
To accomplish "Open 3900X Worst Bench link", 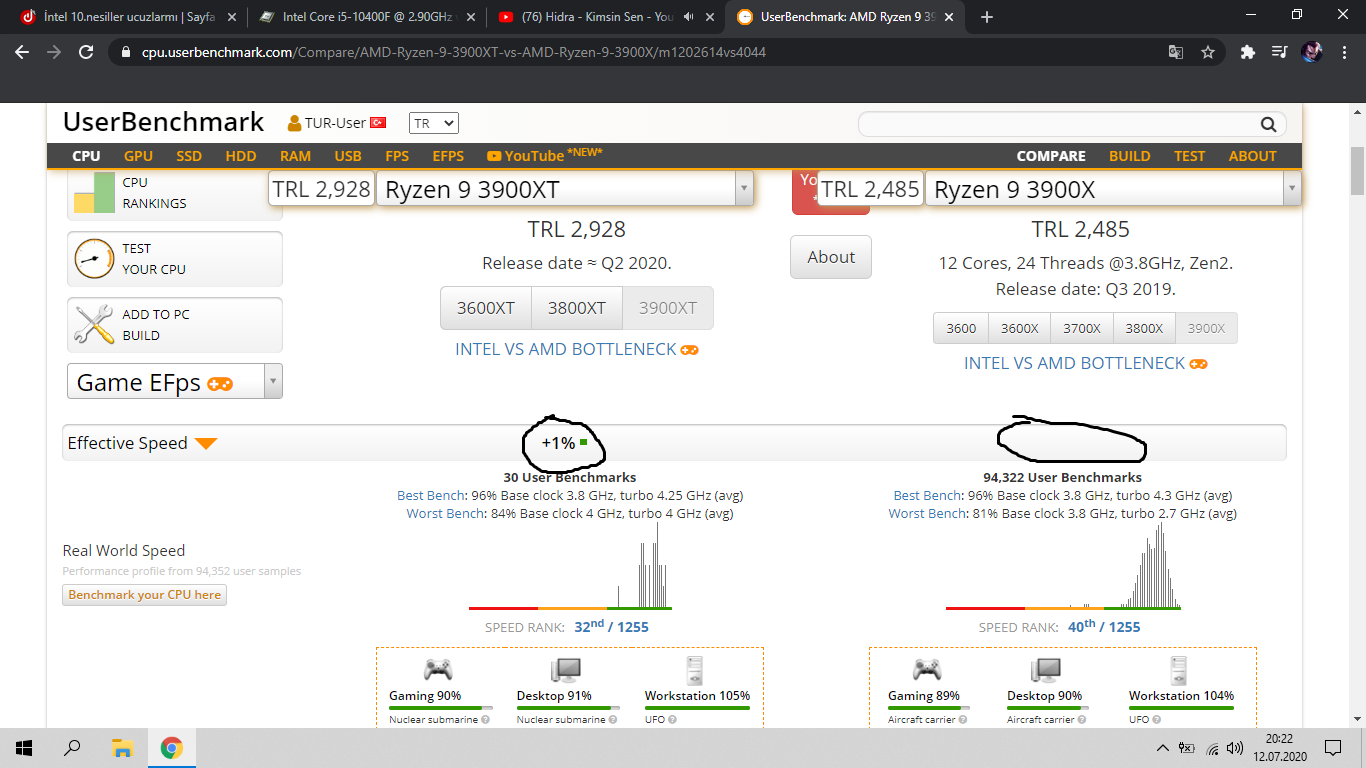I will point(928,513).
